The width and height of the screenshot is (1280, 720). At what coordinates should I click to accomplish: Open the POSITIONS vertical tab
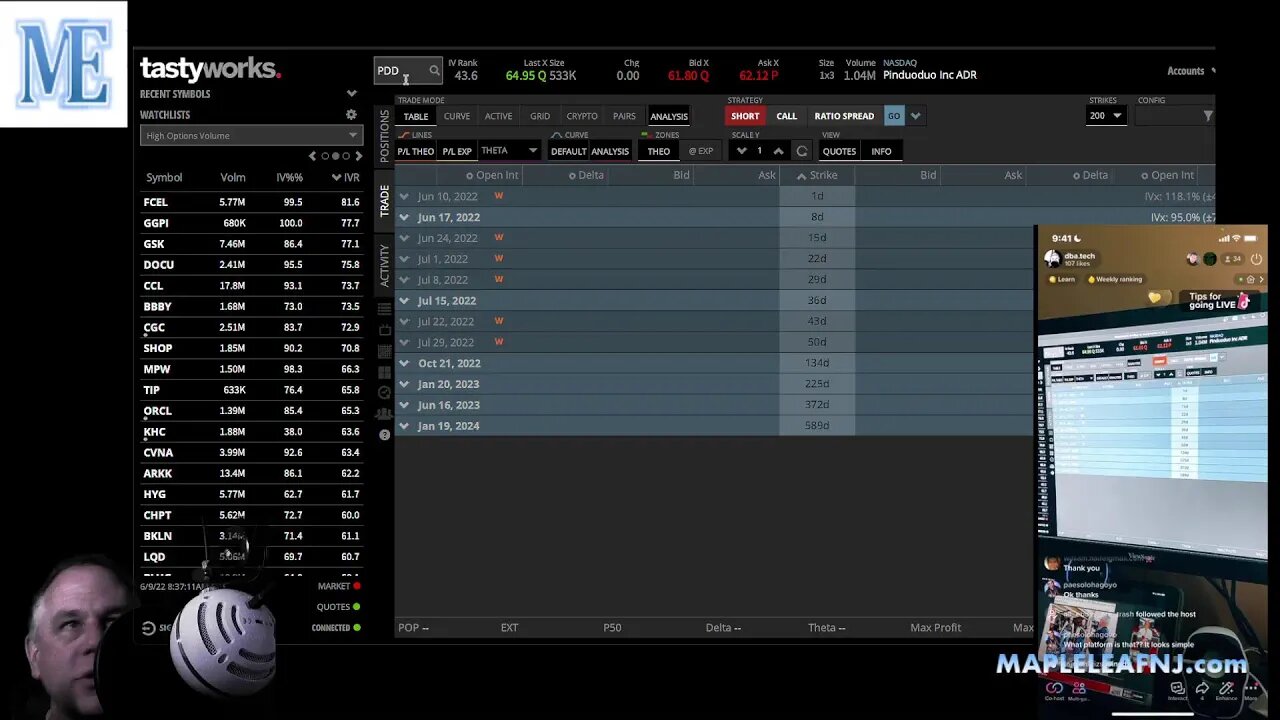point(385,136)
